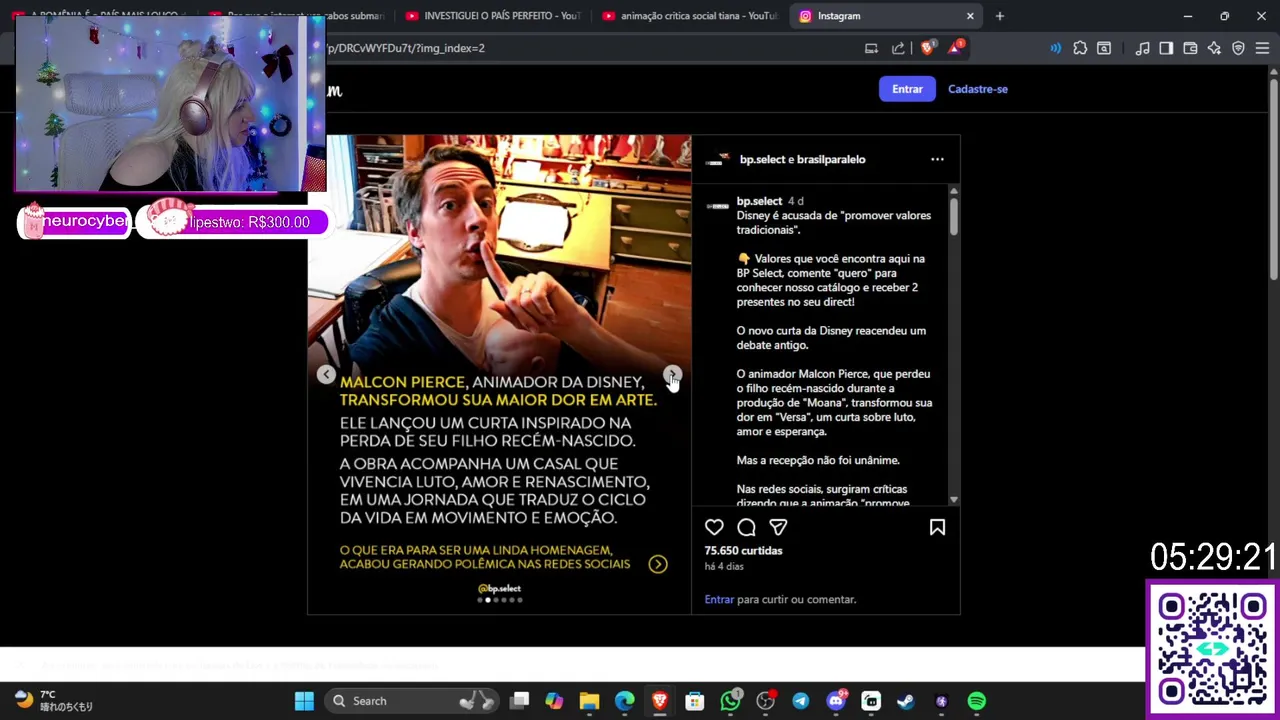Open Microsoft Copilot from the taskbar
Screen dimensions: 1280x720
554,701
